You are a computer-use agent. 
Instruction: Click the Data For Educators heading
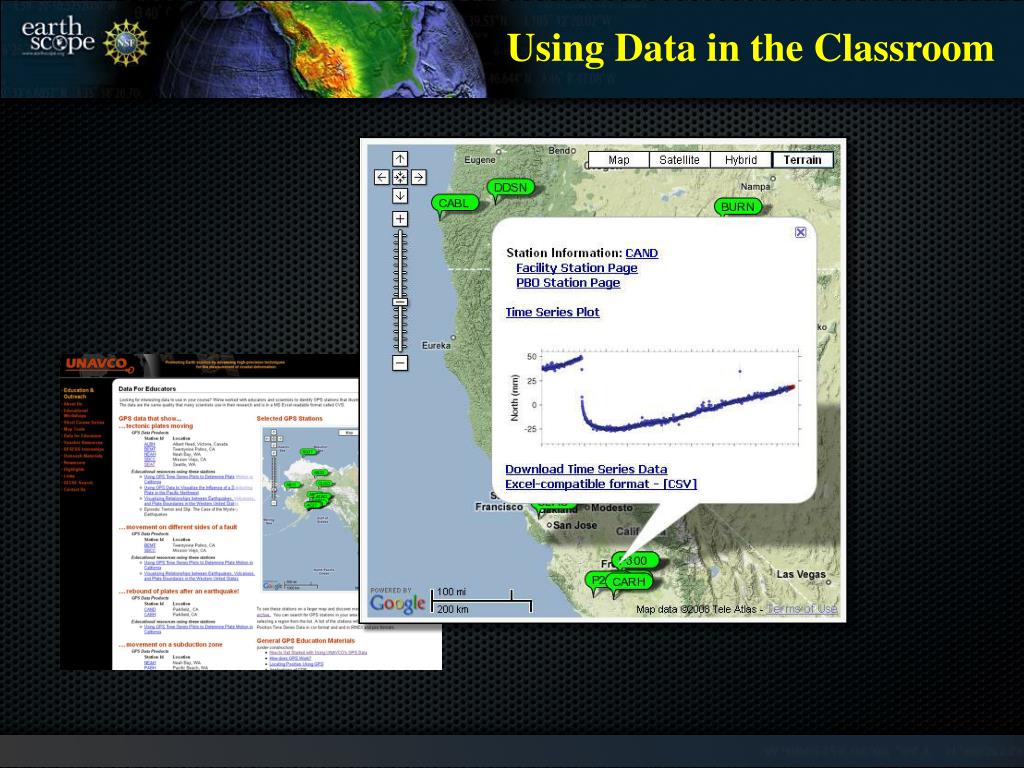click(x=147, y=389)
